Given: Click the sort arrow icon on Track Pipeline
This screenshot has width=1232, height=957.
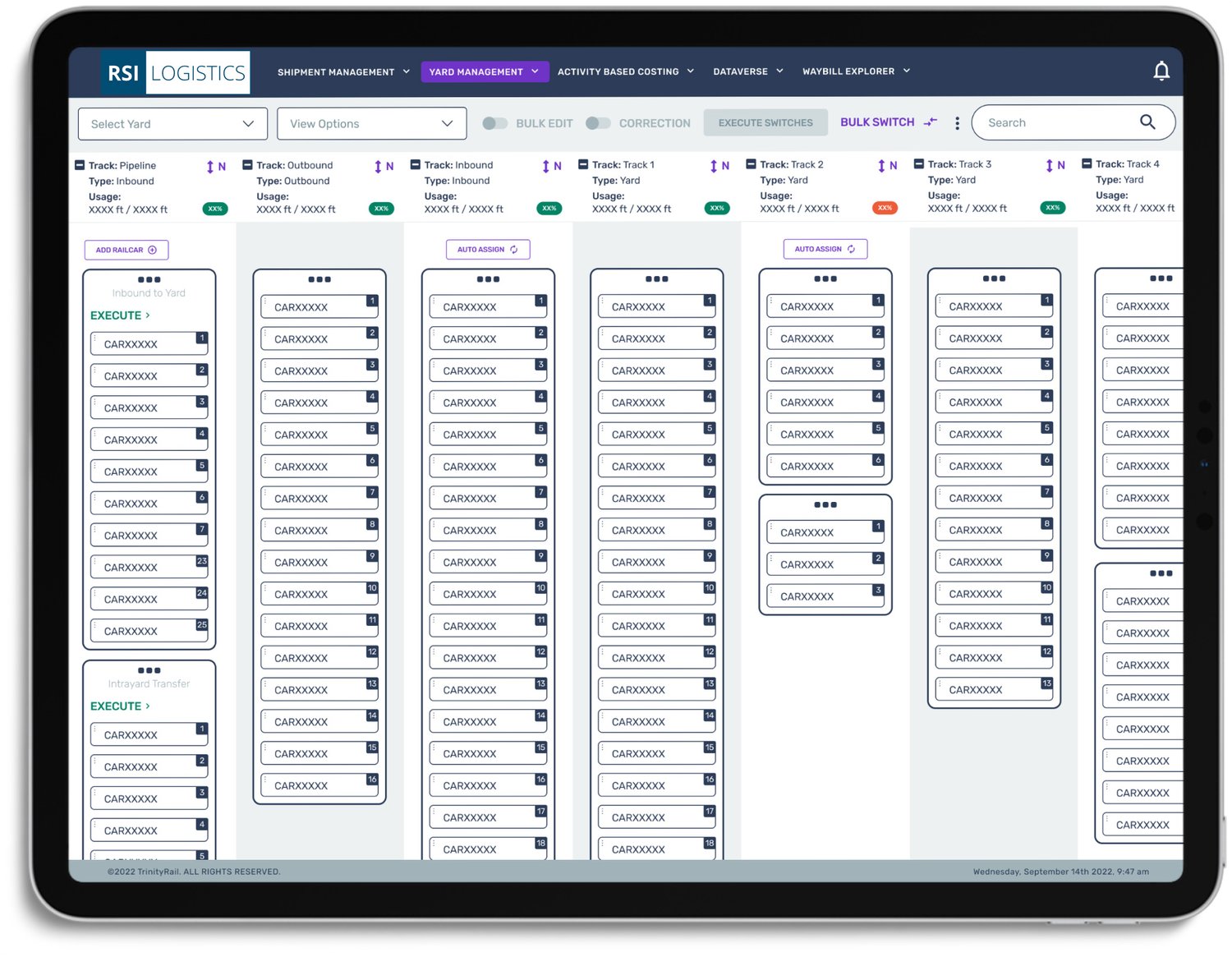Looking at the screenshot, I should [x=210, y=167].
